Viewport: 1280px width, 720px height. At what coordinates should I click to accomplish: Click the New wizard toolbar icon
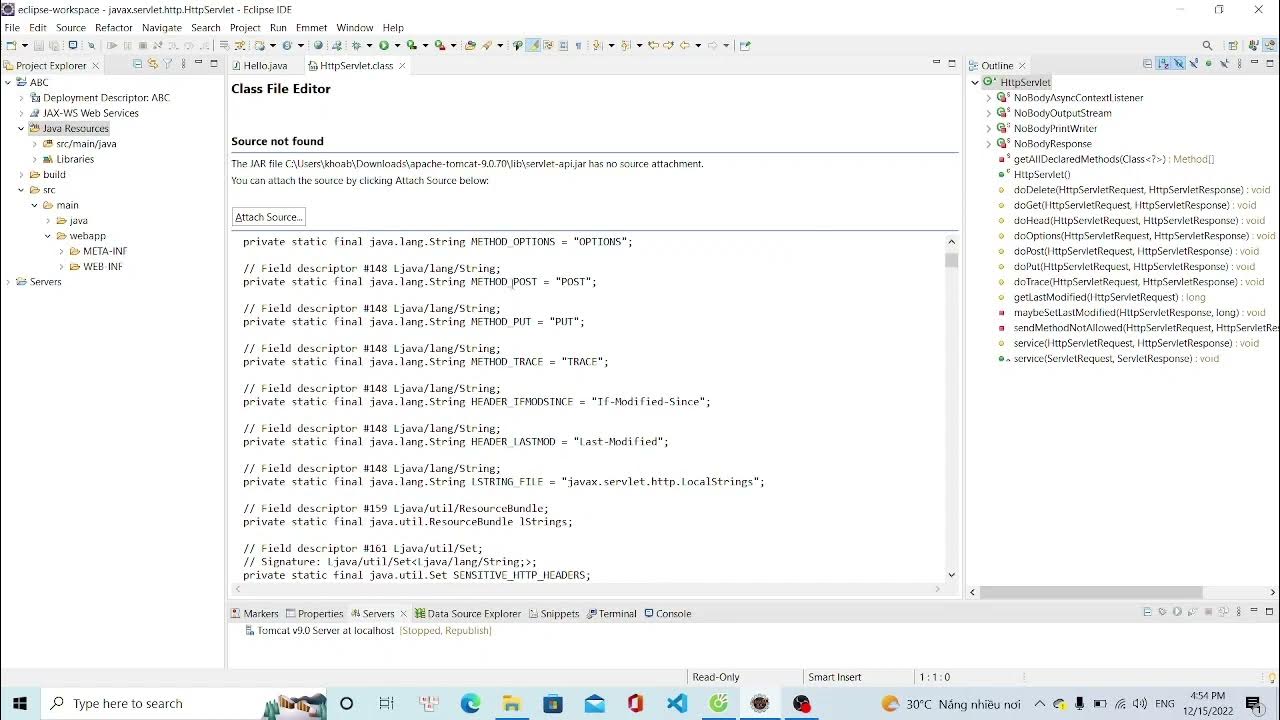pos(9,45)
